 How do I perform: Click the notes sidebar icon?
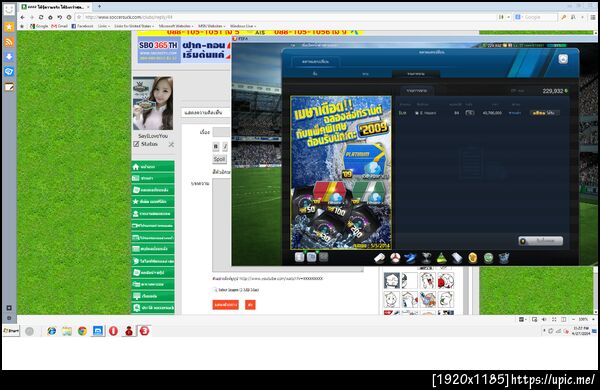[9, 87]
